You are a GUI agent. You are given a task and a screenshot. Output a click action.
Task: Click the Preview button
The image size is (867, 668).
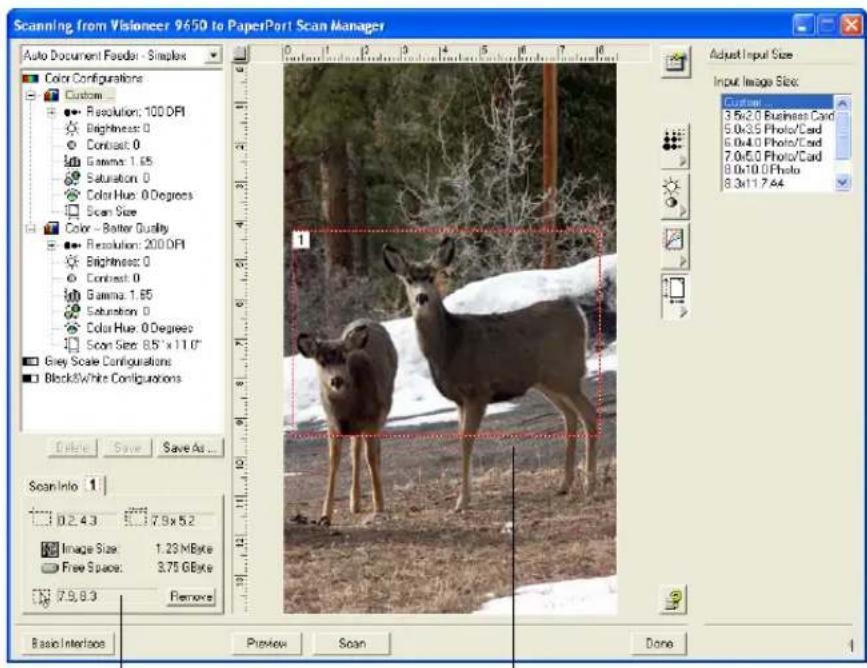click(267, 644)
